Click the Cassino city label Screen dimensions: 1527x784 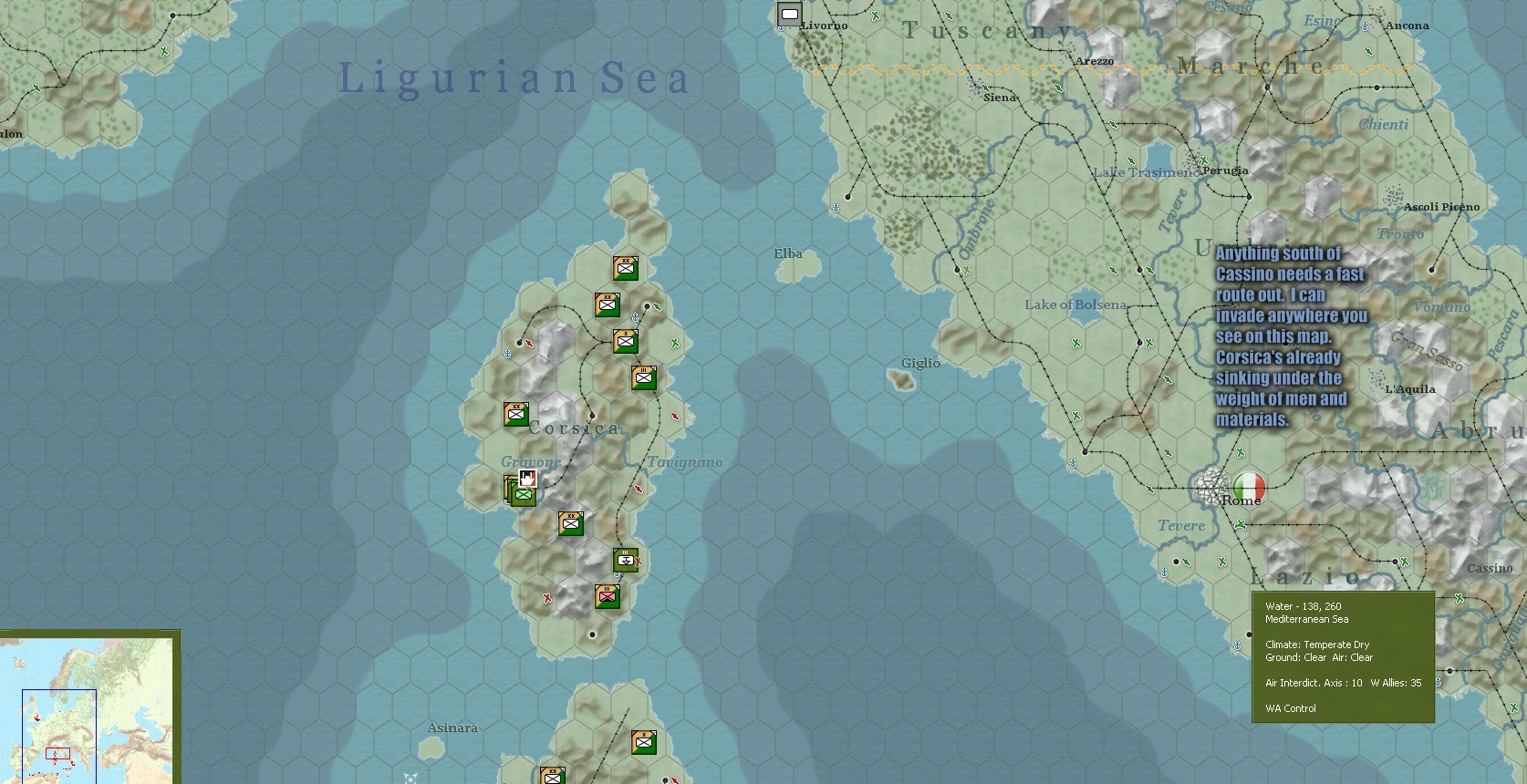(1490, 568)
